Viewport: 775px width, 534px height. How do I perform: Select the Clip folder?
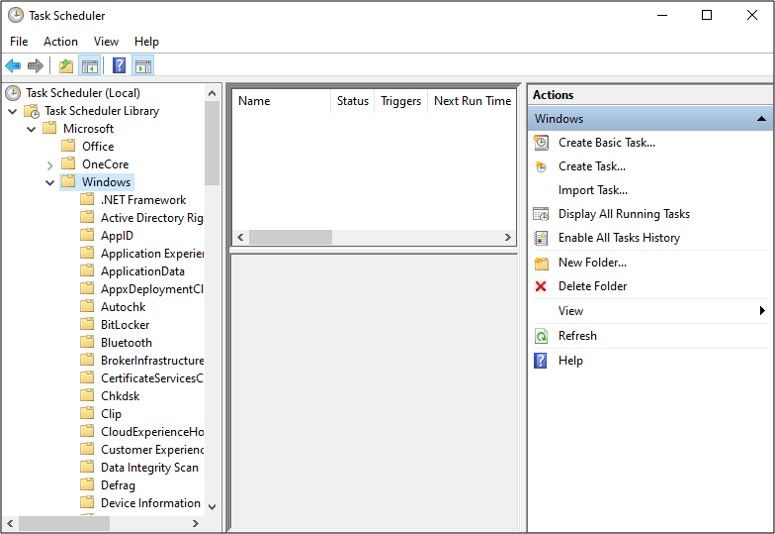click(111, 414)
